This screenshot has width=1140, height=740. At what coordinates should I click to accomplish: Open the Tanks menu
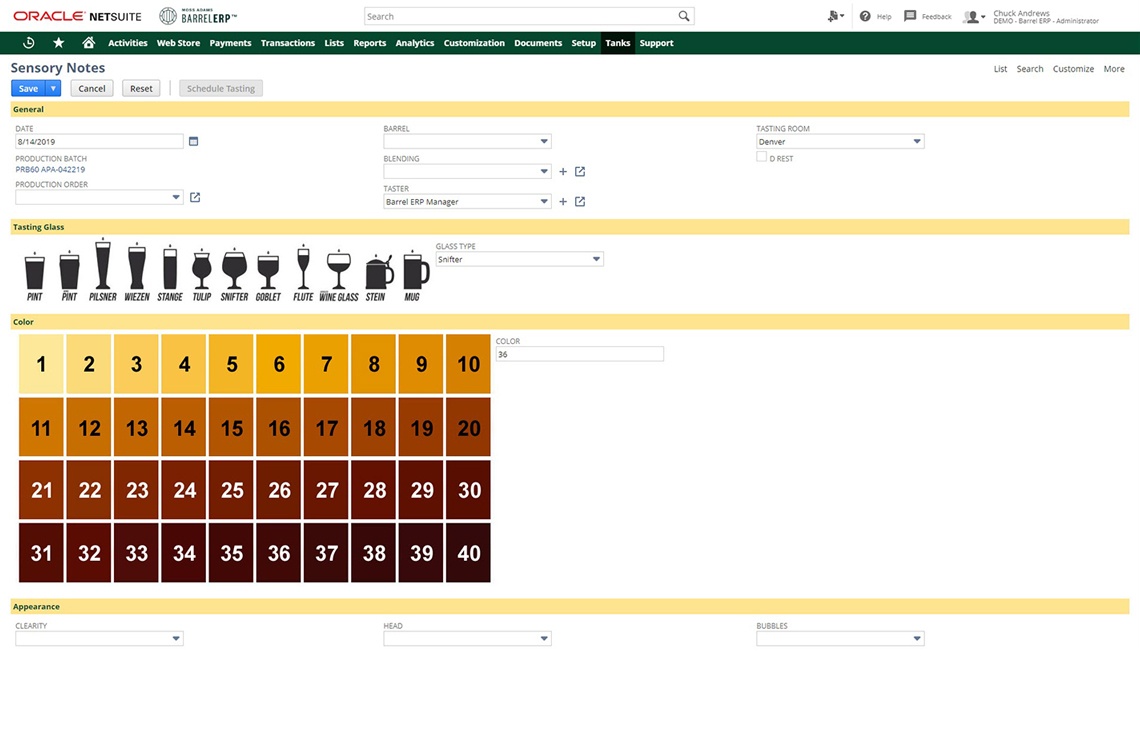pos(617,43)
